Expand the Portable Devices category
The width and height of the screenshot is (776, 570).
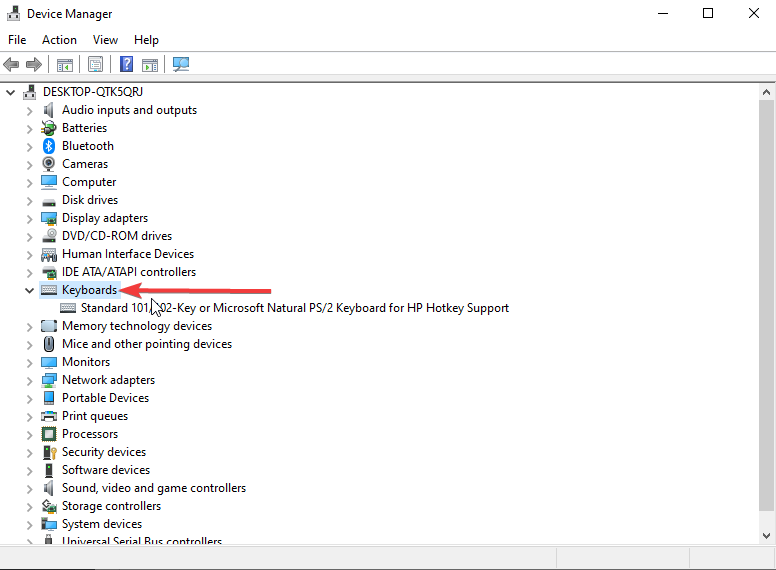[29, 399]
